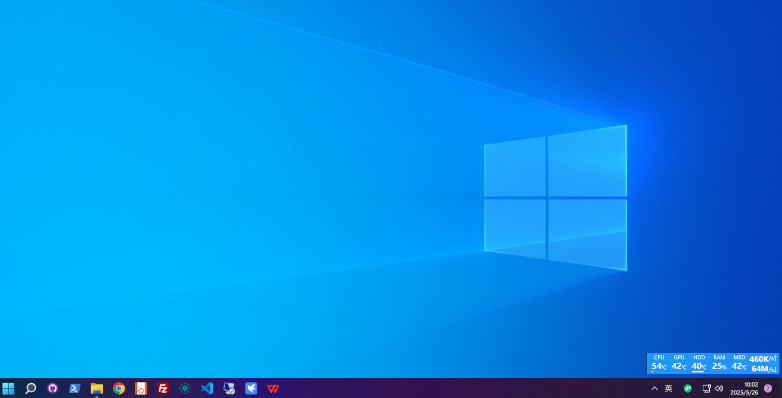
Task: Launch WPS Office from the taskbar
Action: coord(273,388)
